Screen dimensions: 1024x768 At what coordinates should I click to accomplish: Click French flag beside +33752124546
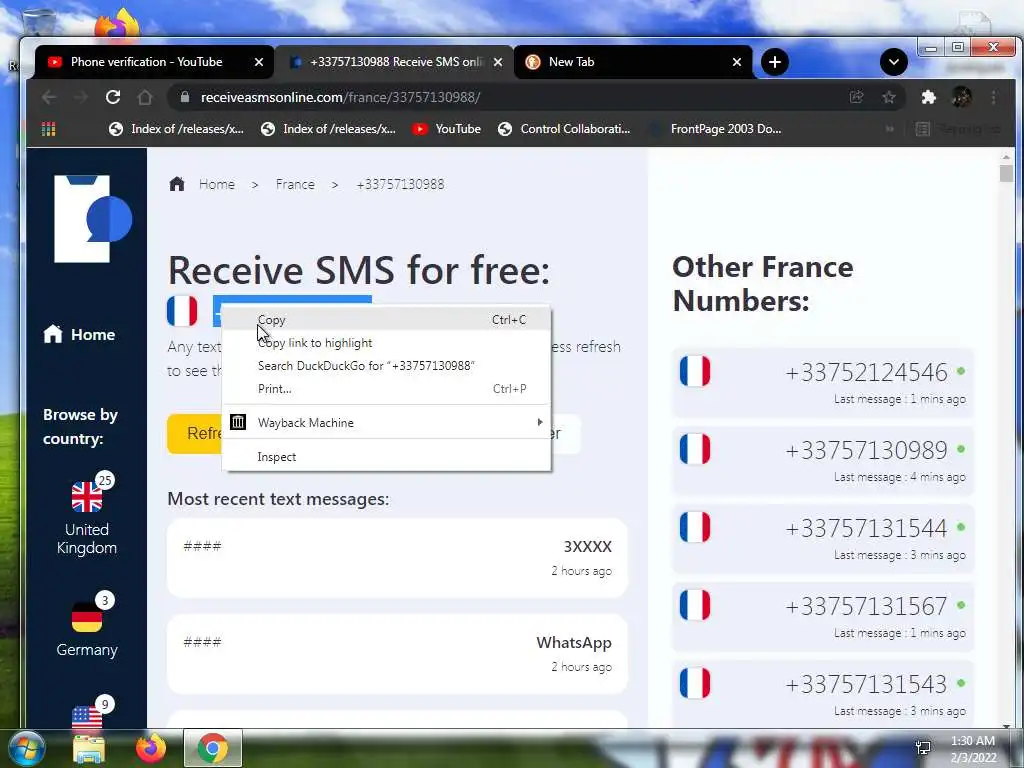(x=695, y=372)
